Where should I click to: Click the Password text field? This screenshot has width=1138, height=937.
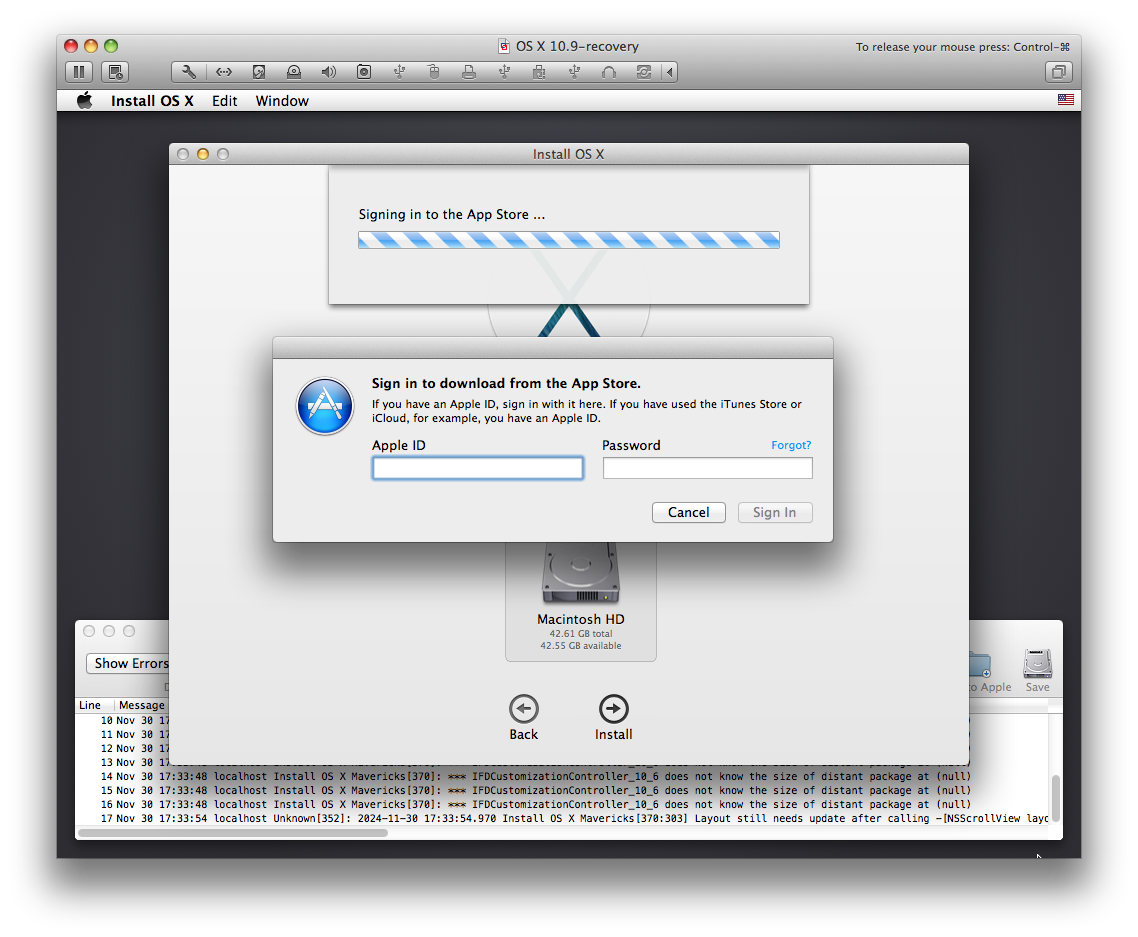[708, 468]
